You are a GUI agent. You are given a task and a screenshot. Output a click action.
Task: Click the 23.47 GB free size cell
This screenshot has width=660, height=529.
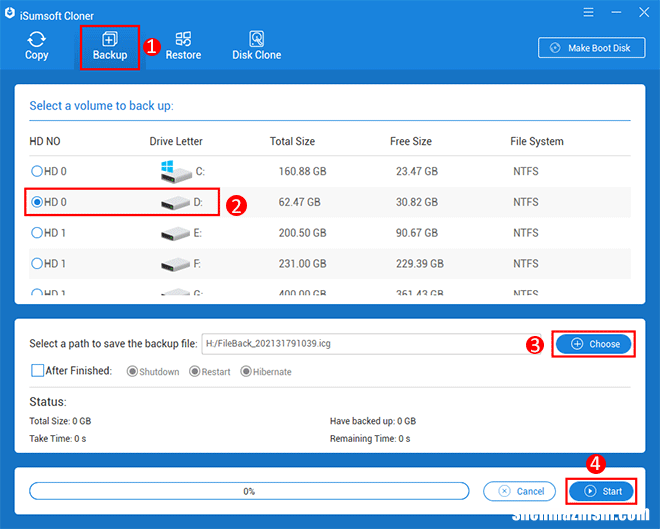click(417, 171)
